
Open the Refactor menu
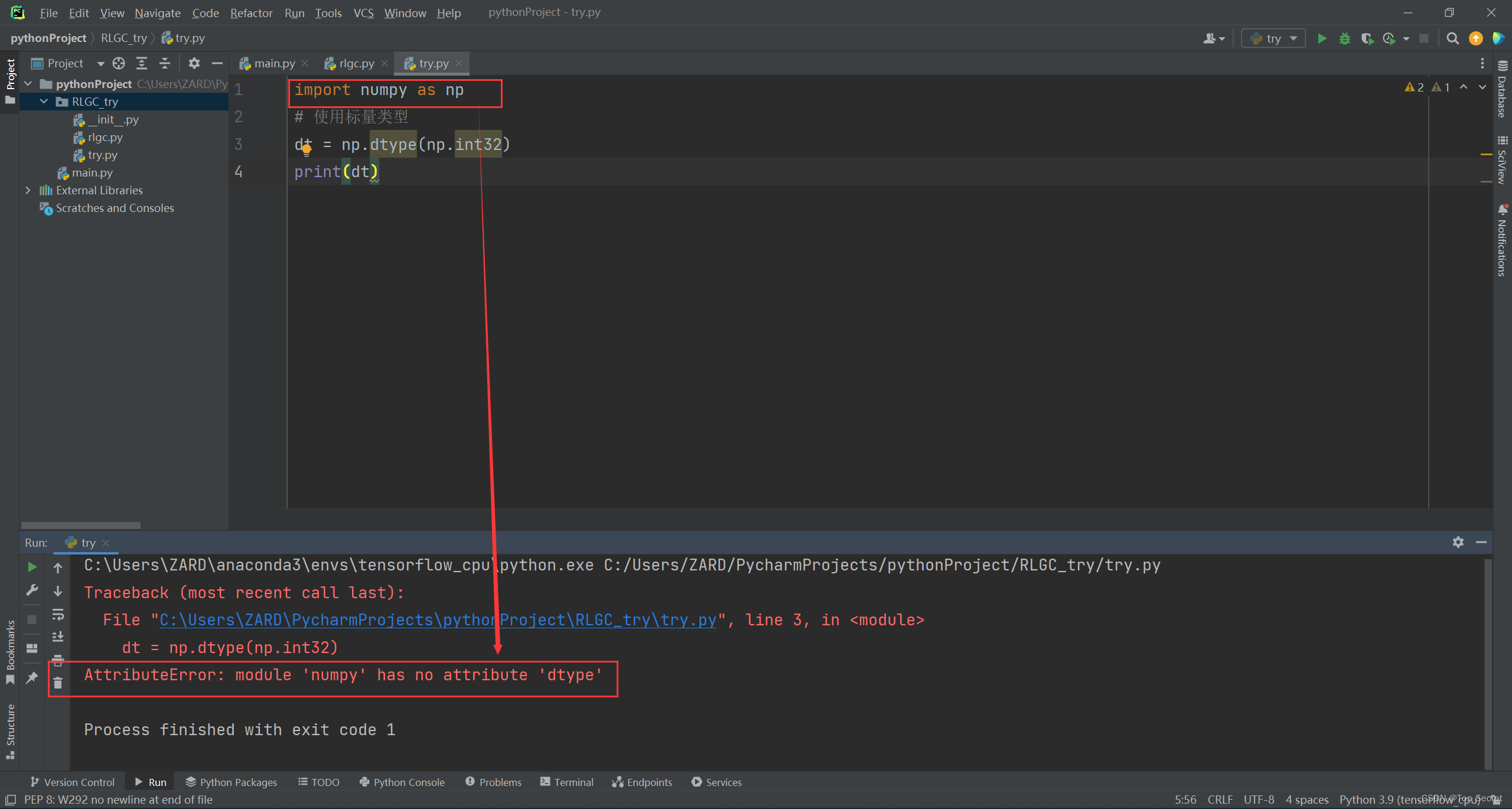tap(251, 12)
